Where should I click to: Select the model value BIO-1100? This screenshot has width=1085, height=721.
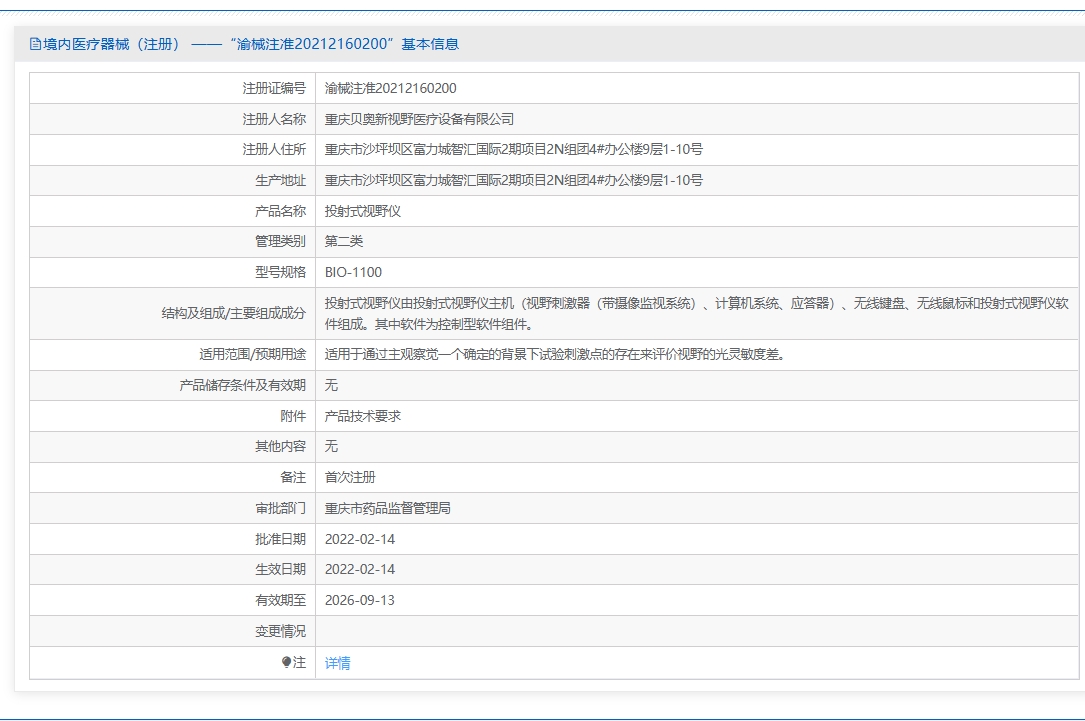point(353,273)
